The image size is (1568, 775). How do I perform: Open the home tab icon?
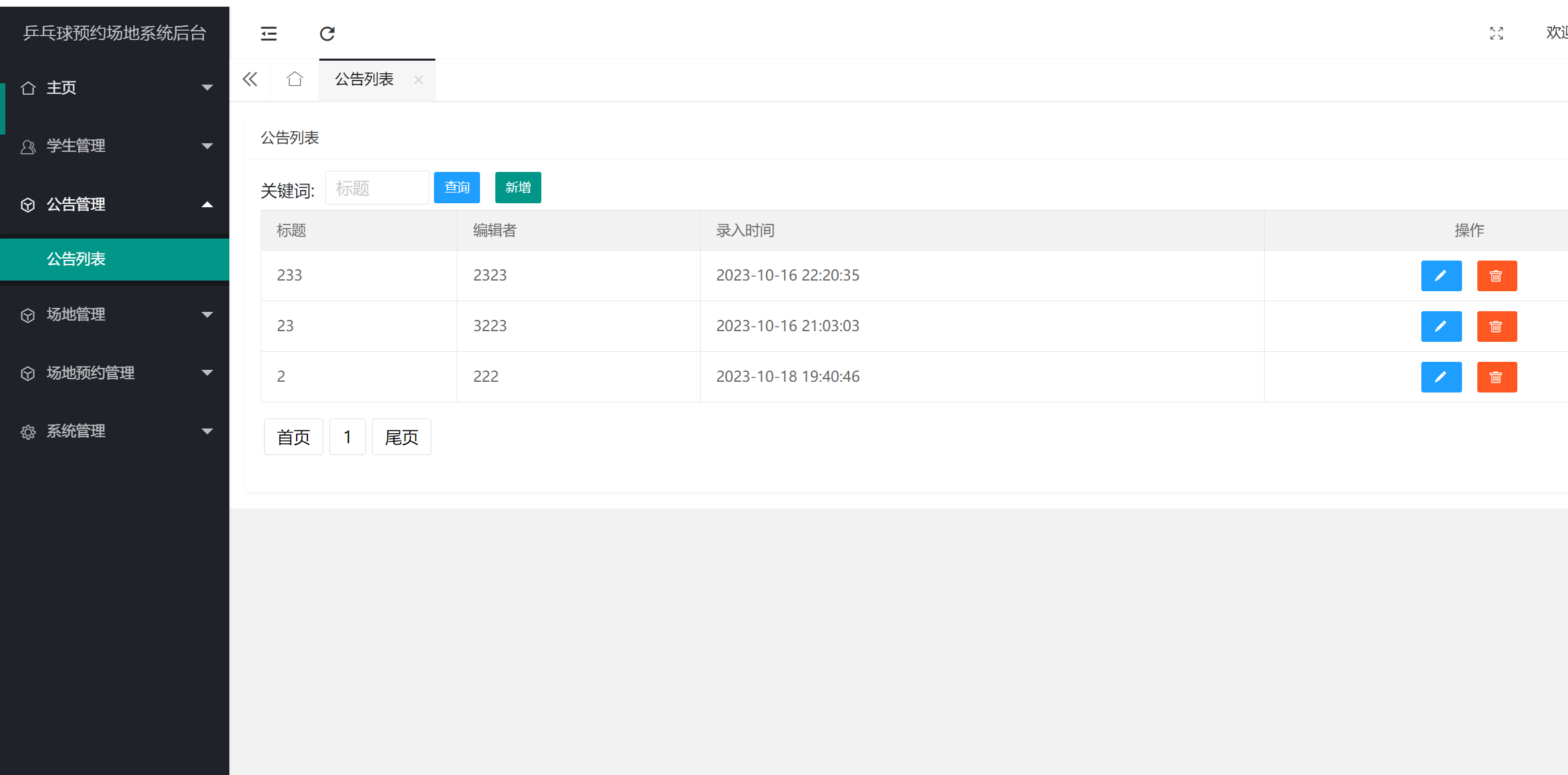[x=295, y=79]
